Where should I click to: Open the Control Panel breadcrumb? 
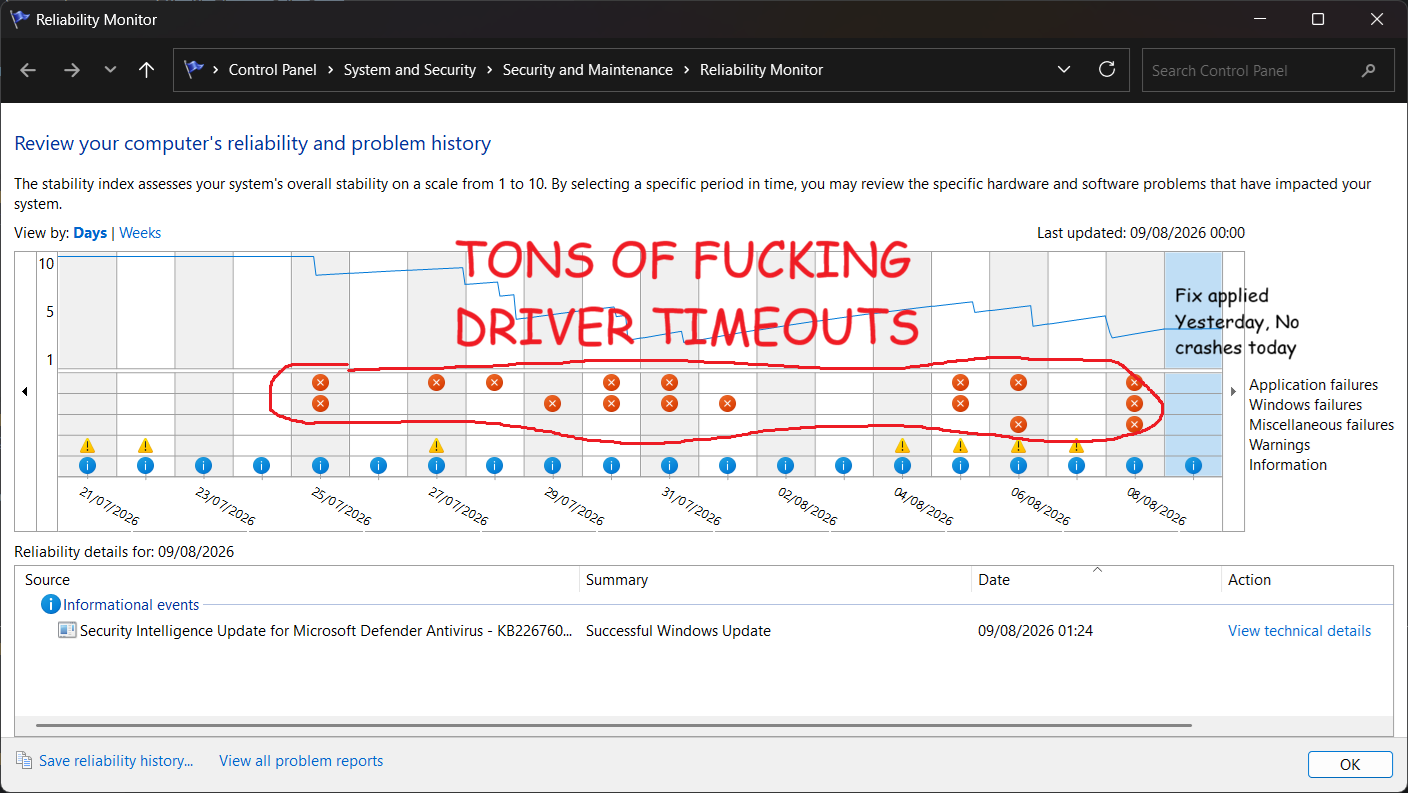click(273, 70)
